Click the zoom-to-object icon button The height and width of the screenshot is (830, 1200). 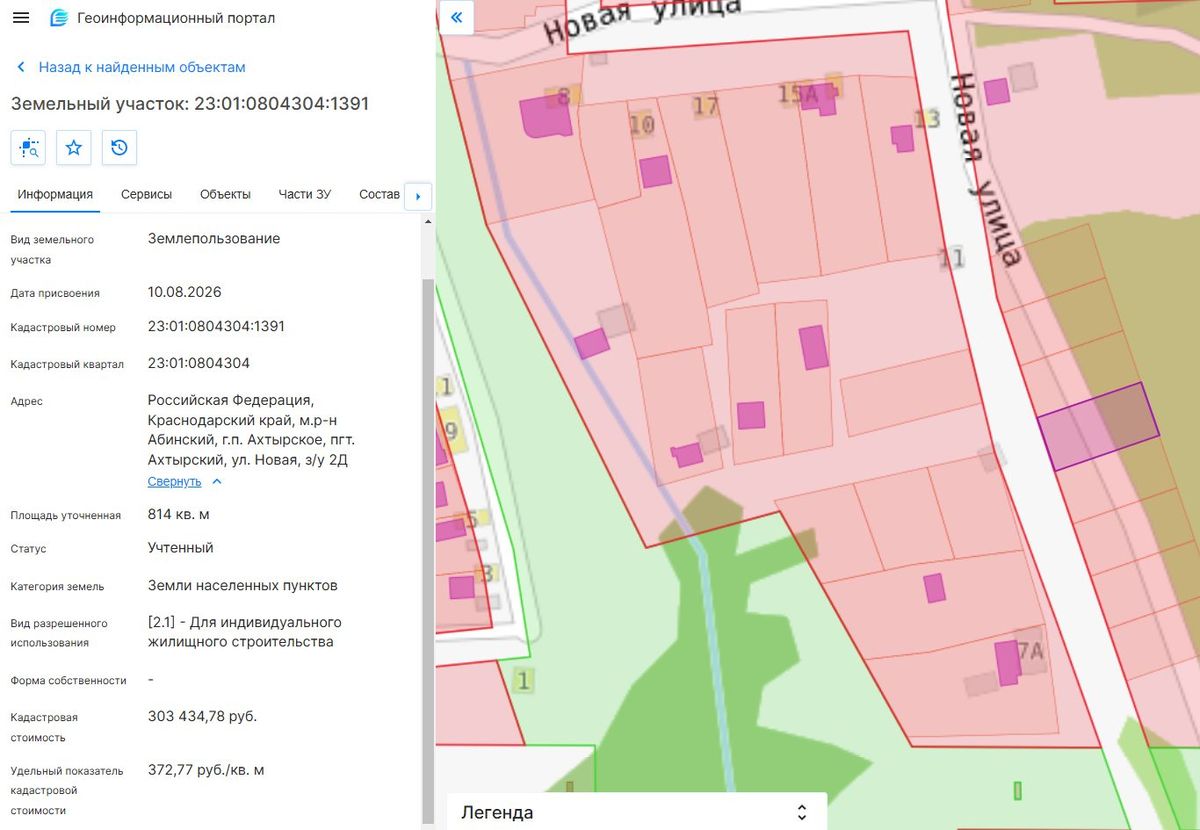pos(28,148)
